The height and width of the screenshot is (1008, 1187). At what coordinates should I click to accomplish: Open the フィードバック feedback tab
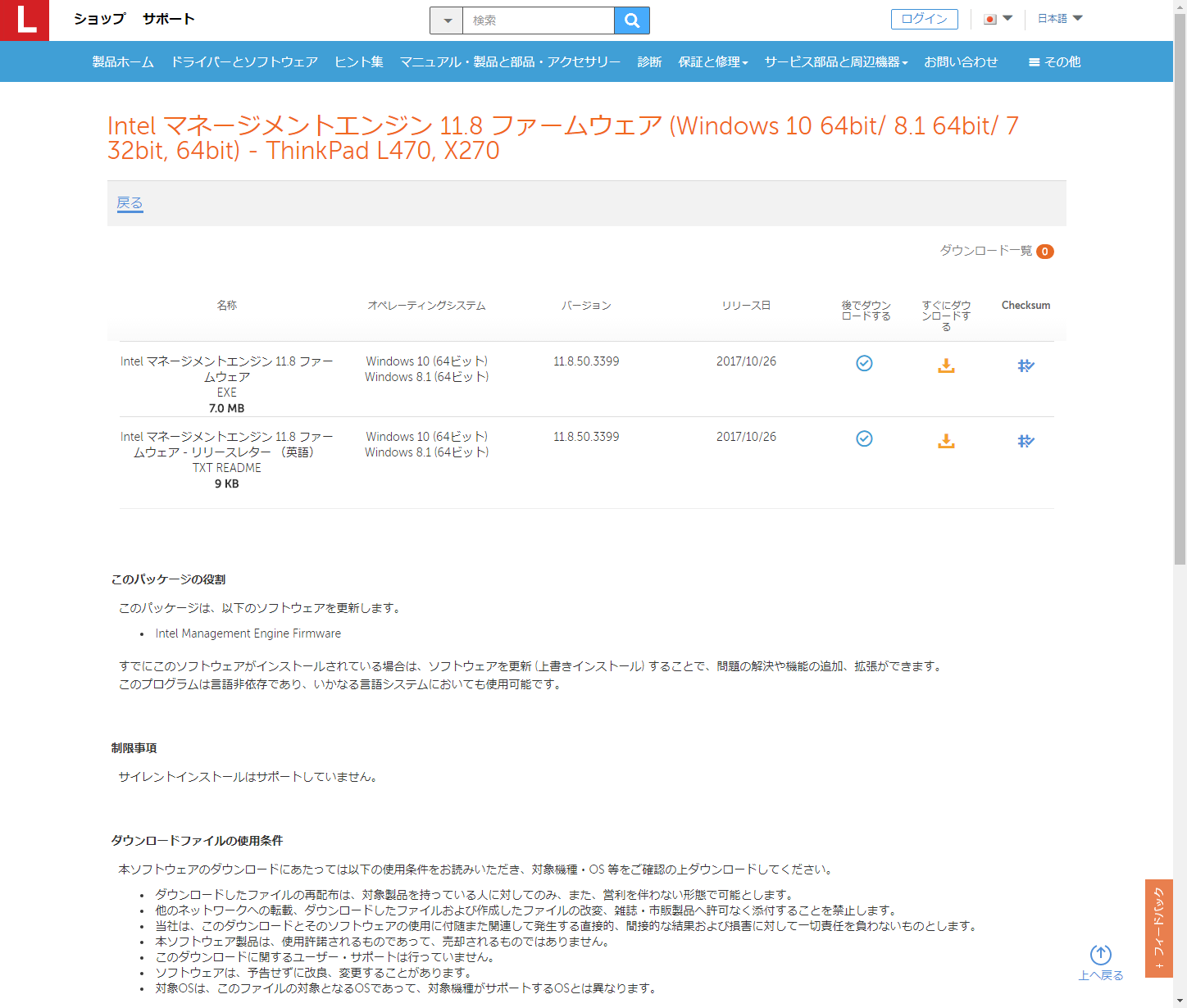point(1158,929)
